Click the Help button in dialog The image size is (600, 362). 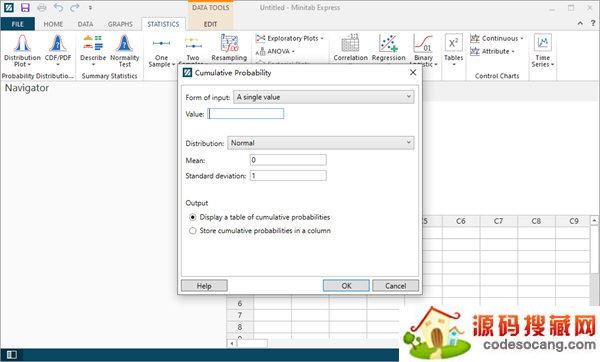(x=204, y=286)
